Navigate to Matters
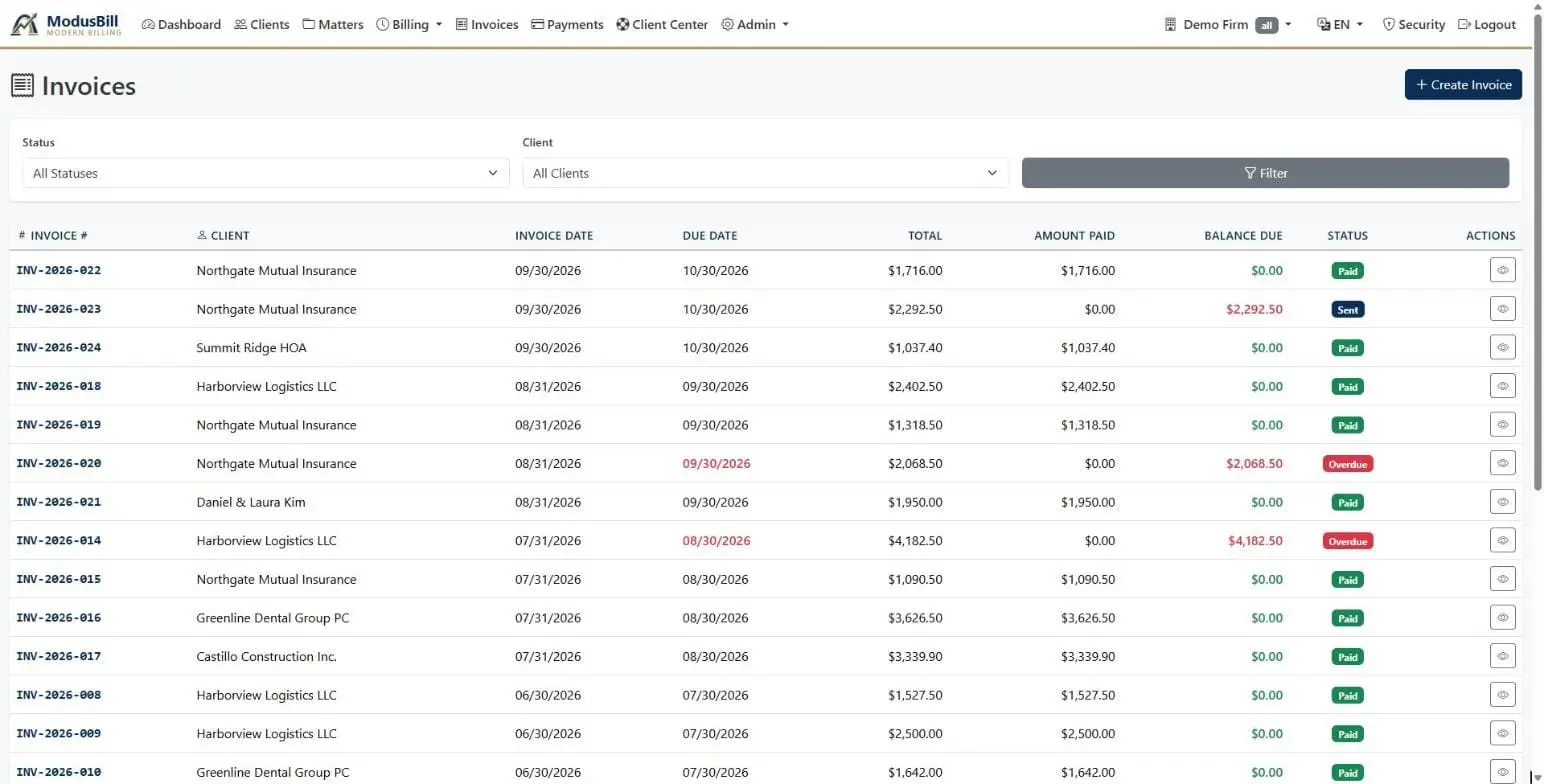The height and width of the screenshot is (784, 1544). (x=333, y=24)
